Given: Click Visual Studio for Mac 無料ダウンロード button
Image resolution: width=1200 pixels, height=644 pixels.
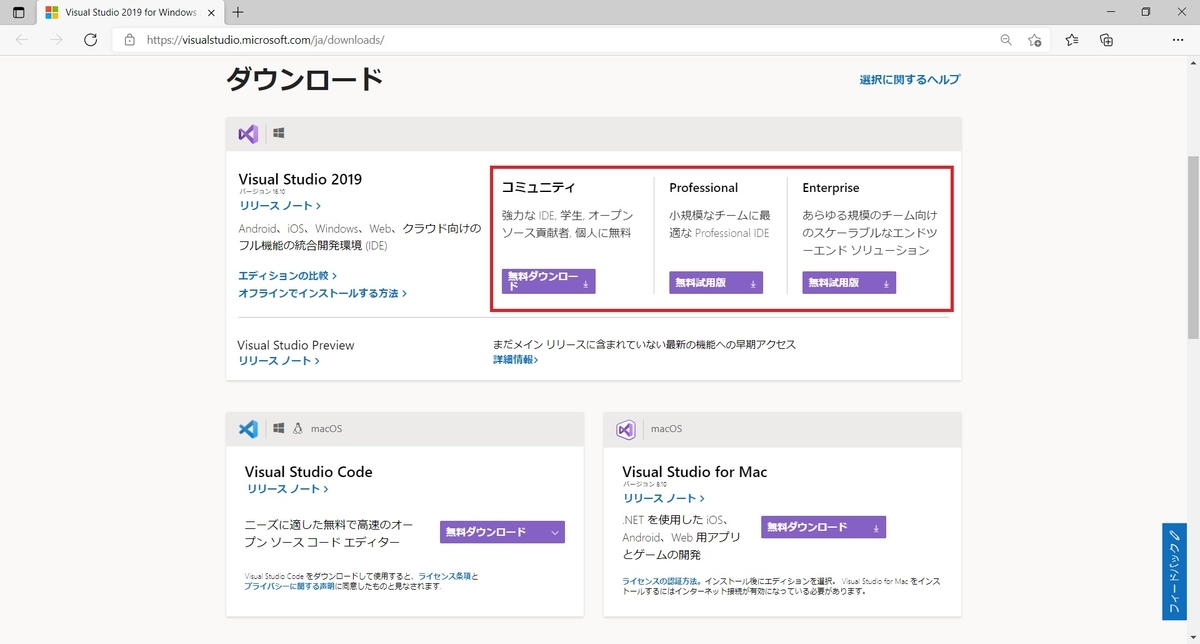Looking at the screenshot, I should 823,527.
